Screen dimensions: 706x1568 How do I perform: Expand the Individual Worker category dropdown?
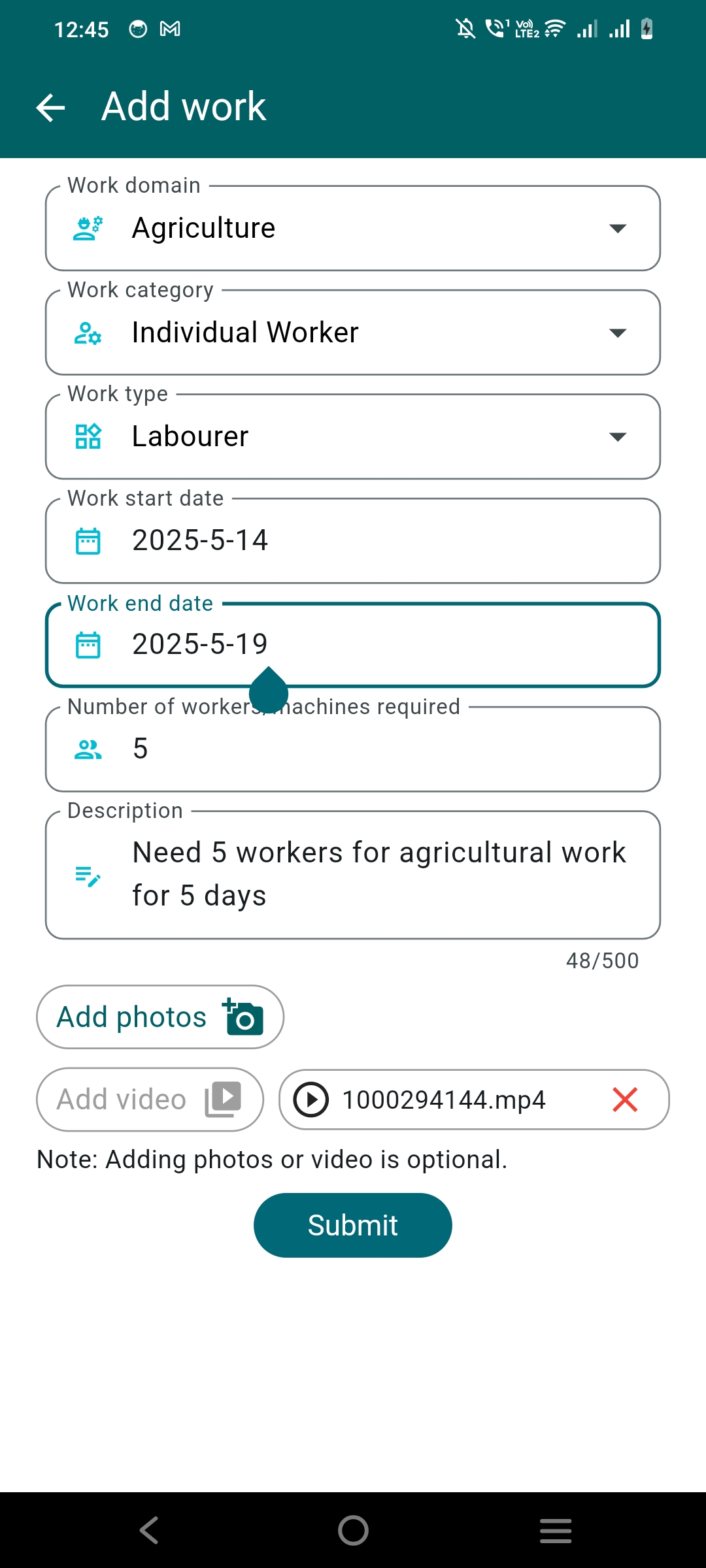click(618, 333)
